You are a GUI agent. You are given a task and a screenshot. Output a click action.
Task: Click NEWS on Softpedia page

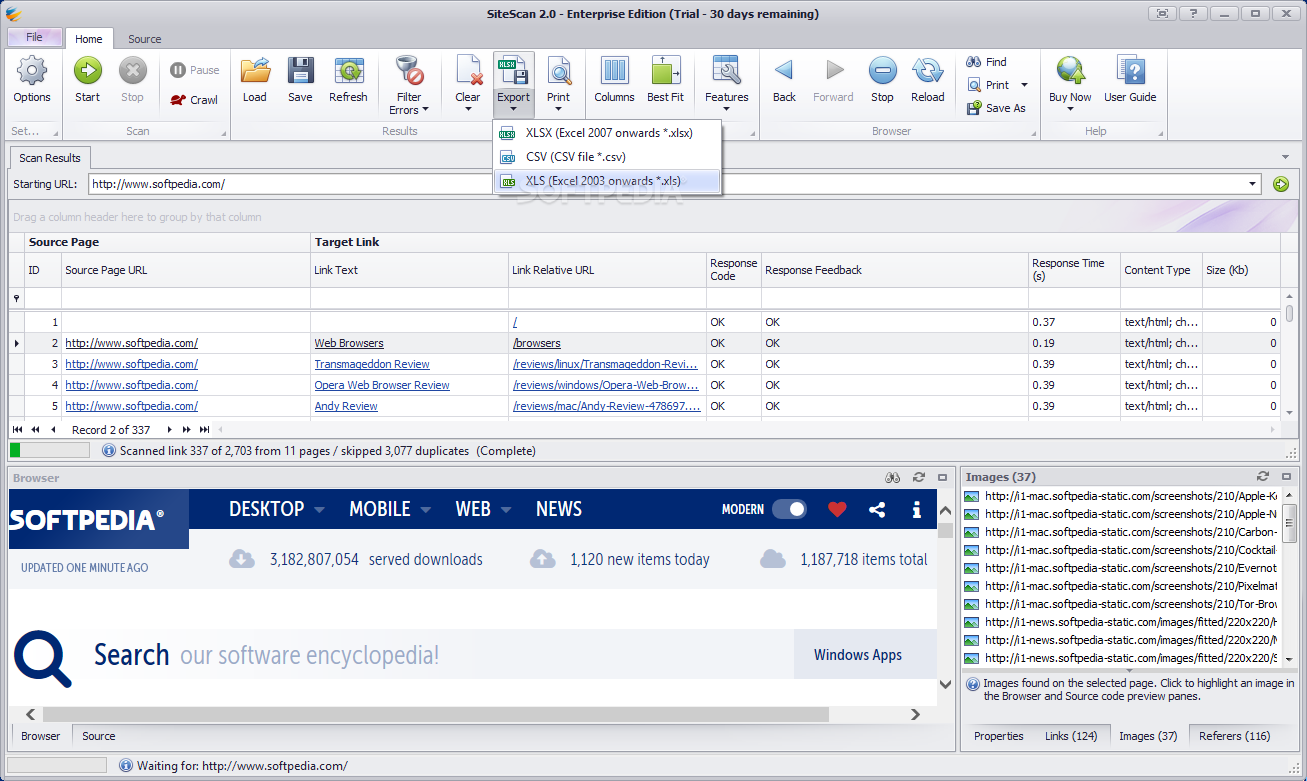pos(559,509)
